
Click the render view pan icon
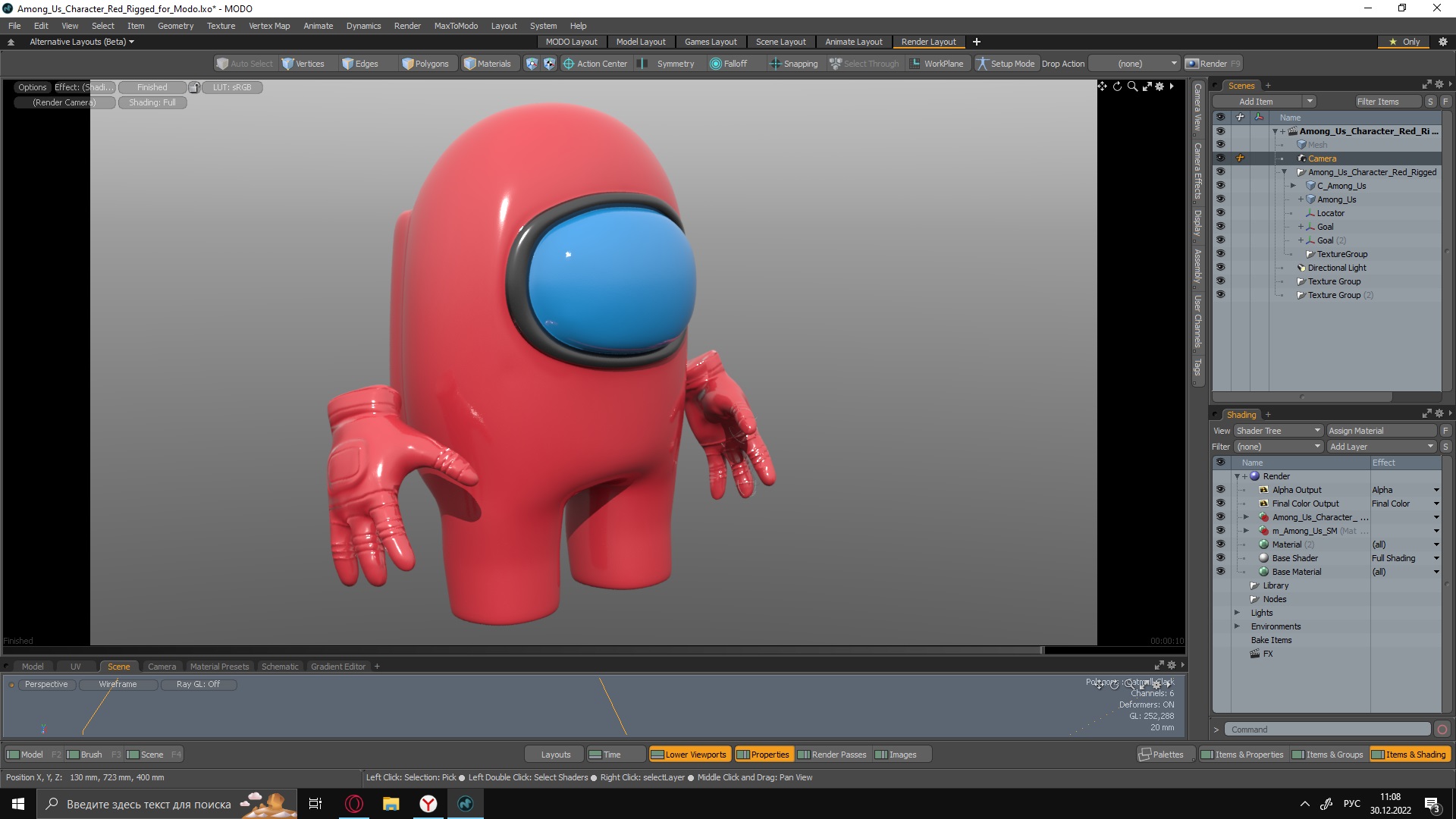click(1102, 86)
